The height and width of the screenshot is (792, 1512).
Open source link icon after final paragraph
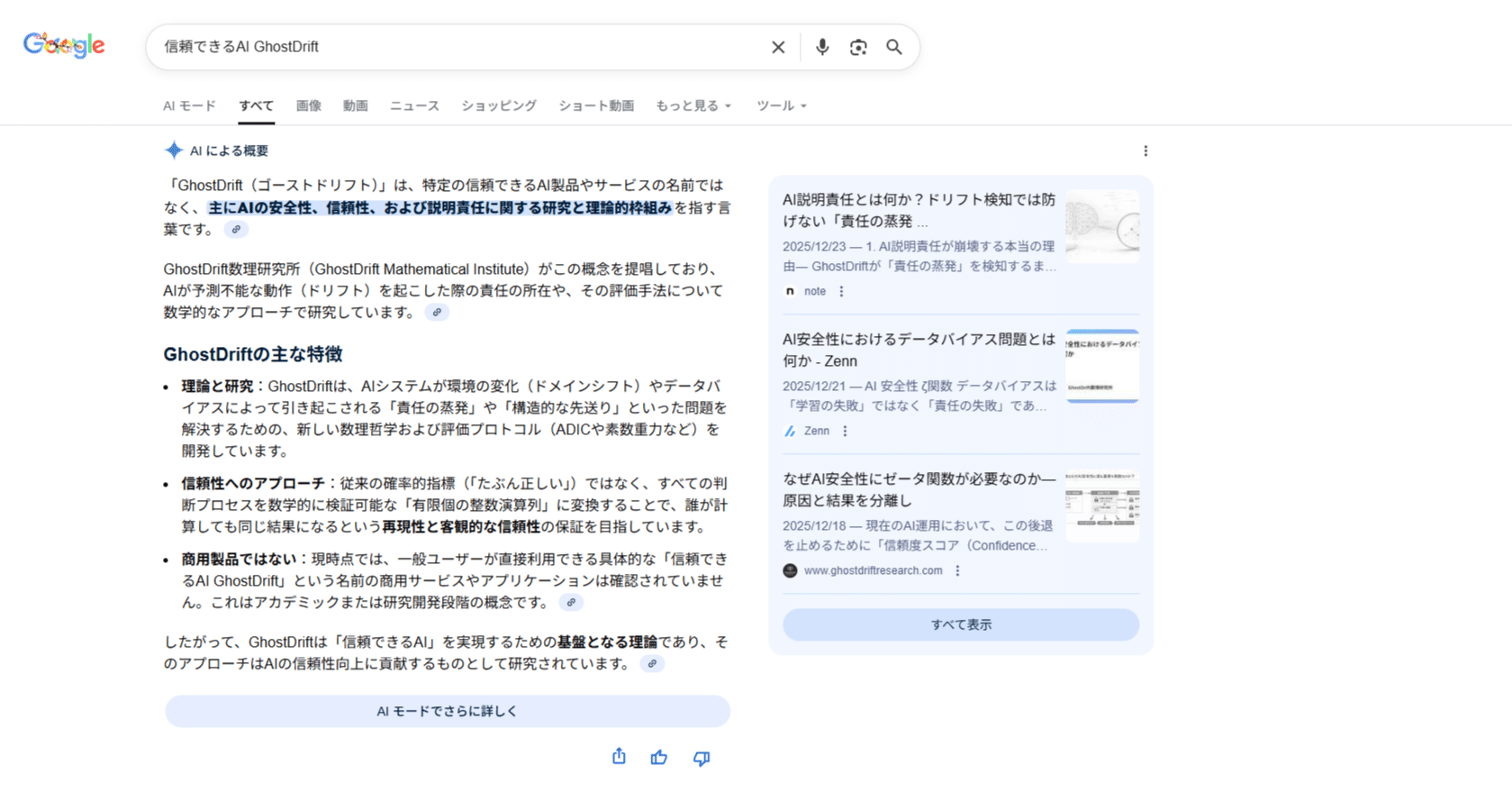tap(652, 664)
